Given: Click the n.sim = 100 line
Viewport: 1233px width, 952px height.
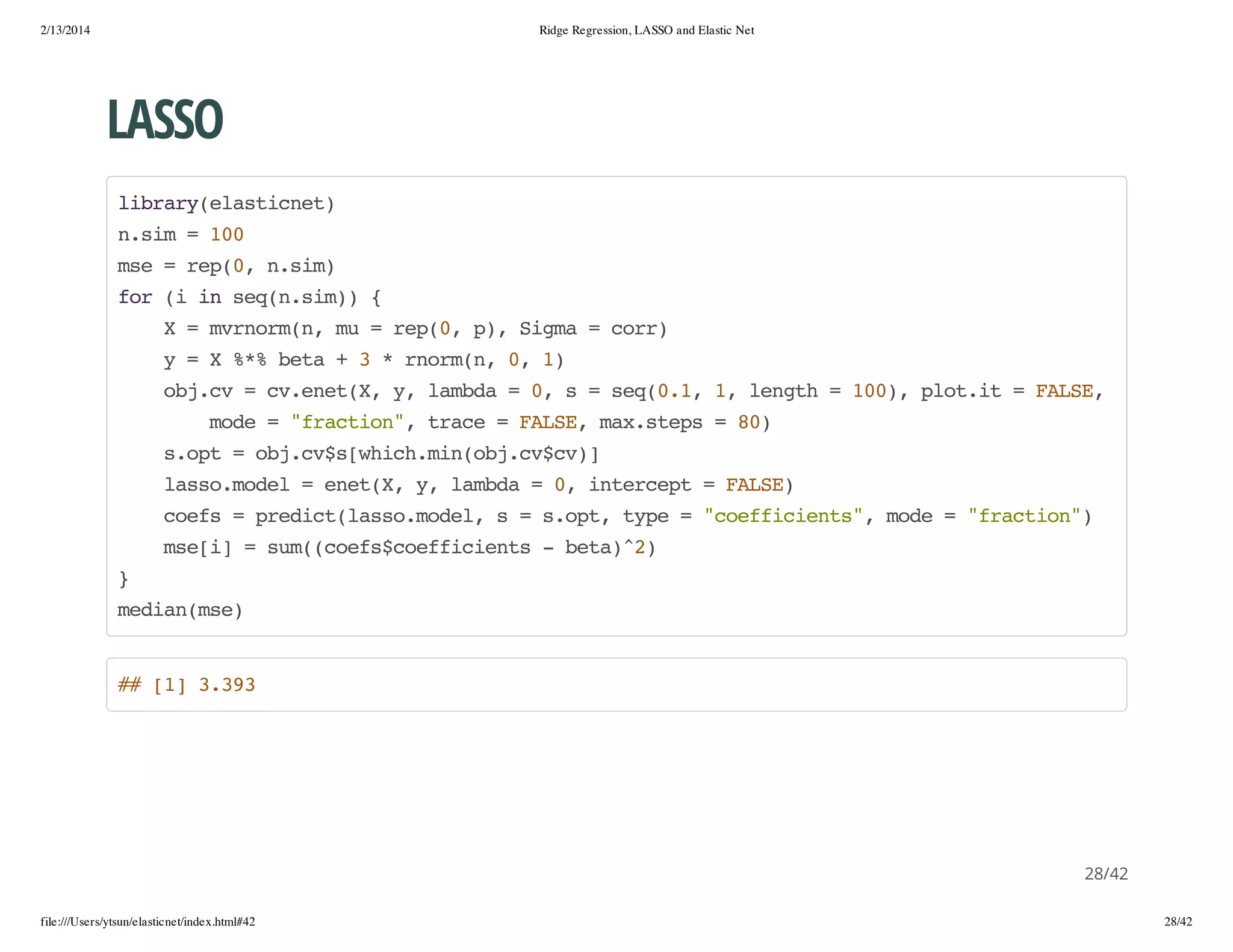Looking at the screenshot, I should 181,235.
